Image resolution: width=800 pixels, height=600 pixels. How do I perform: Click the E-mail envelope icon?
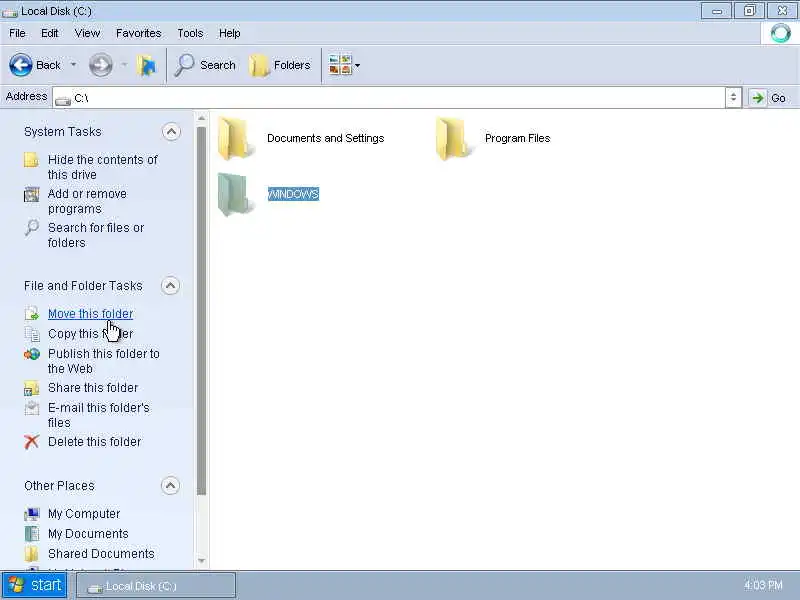click(x=32, y=408)
